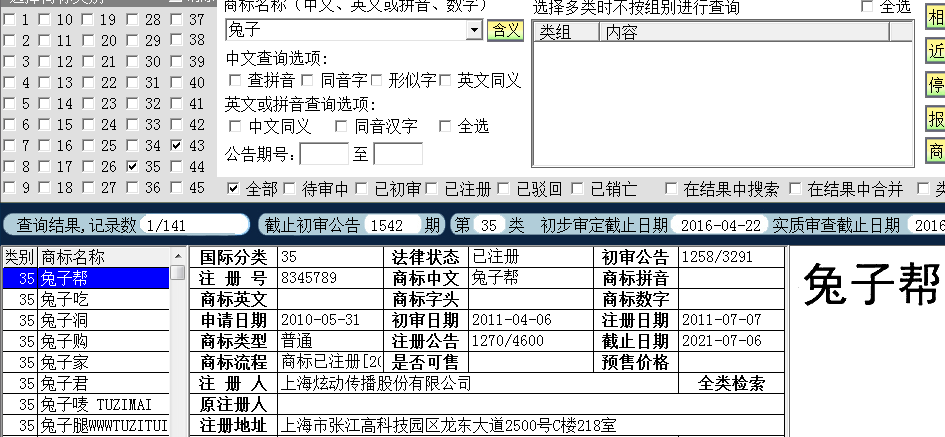Click the 公告期号 field after 至
The height and width of the screenshot is (437, 945).
coord(398,154)
